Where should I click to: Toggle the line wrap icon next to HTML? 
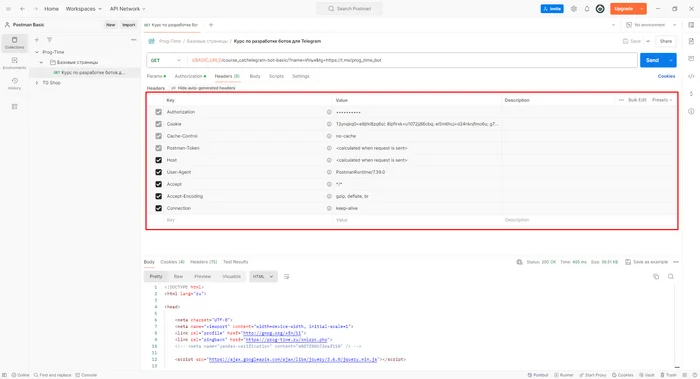[287, 276]
